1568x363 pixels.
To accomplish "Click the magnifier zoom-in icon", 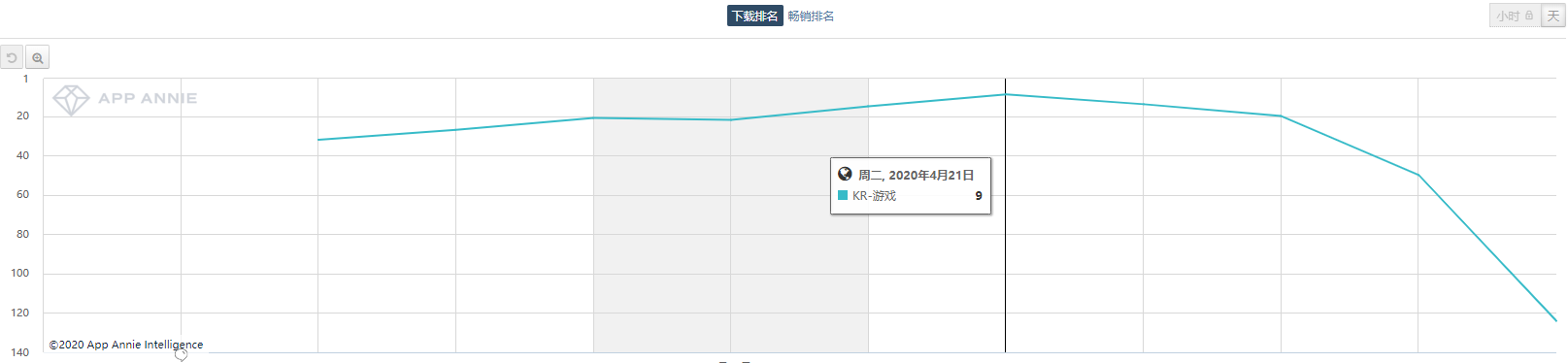I will coord(37,58).
